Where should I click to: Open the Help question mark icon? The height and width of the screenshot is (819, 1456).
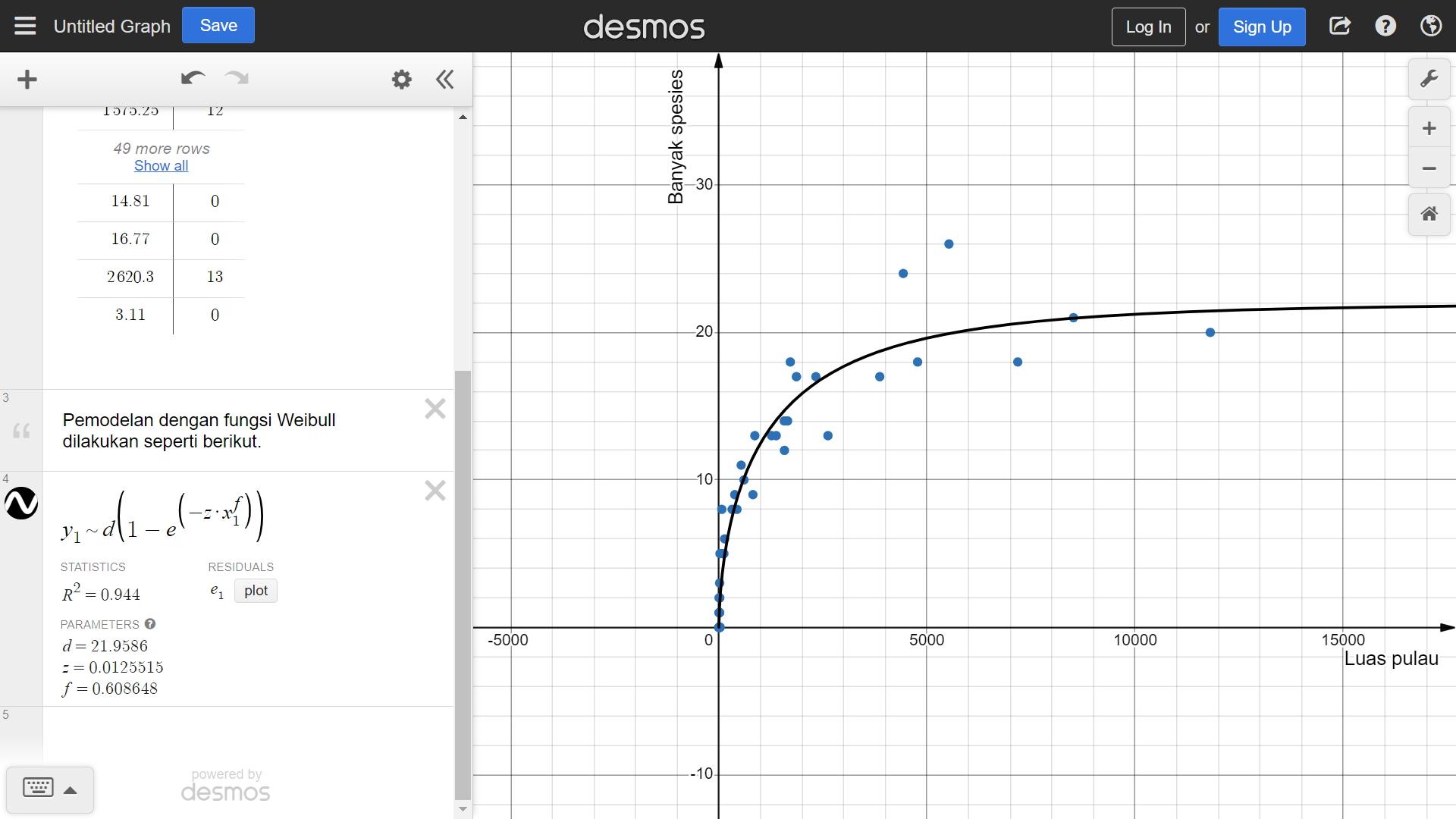[1385, 27]
